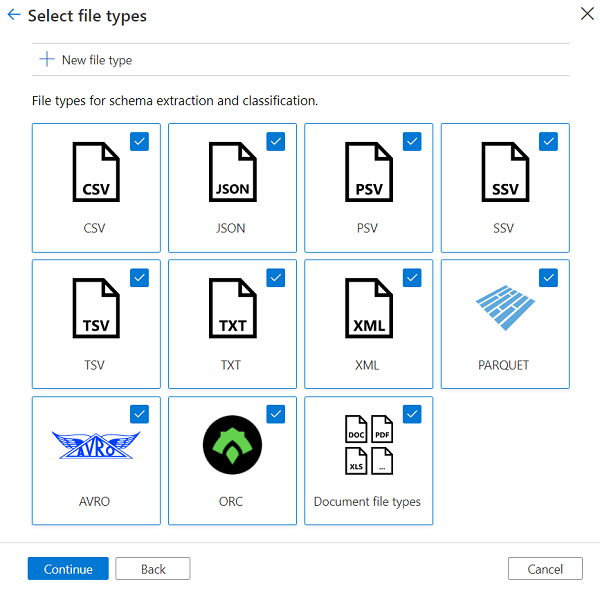
Task: Click the Select file types heading
Action: pyautogui.click(x=87, y=16)
